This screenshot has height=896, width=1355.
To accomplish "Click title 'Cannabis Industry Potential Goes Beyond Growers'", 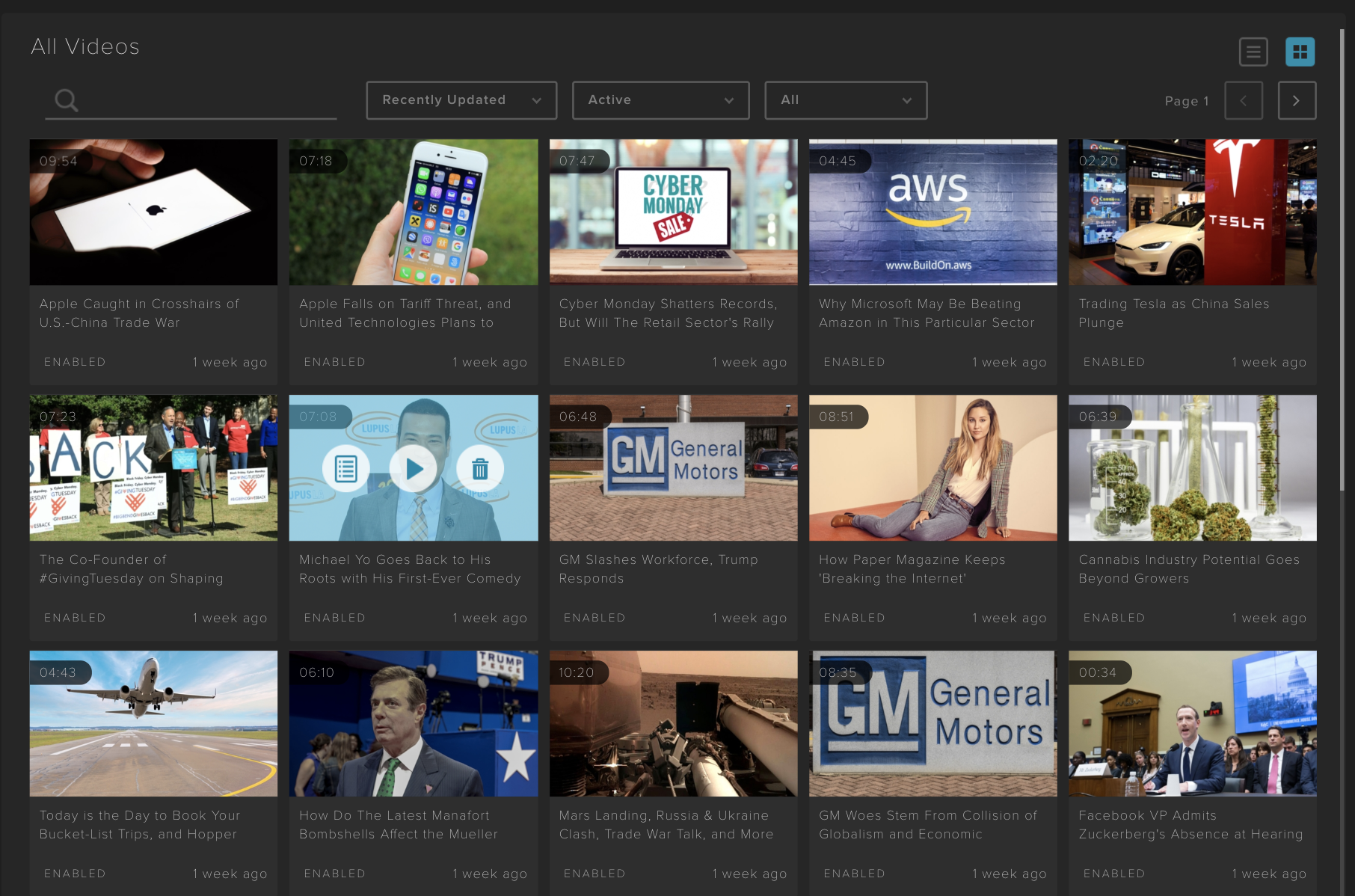I will pyautogui.click(x=1189, y=569).
